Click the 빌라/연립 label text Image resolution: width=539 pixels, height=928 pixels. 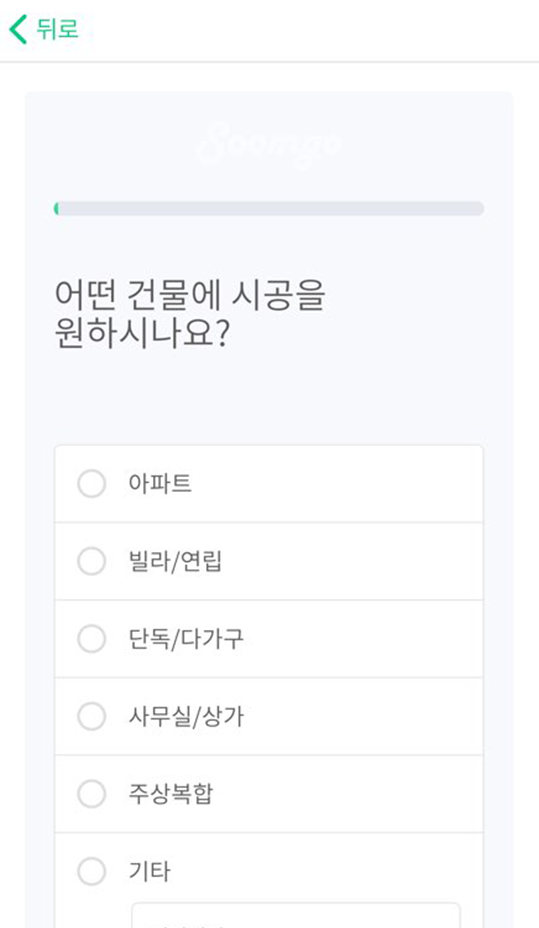[175, 561]
